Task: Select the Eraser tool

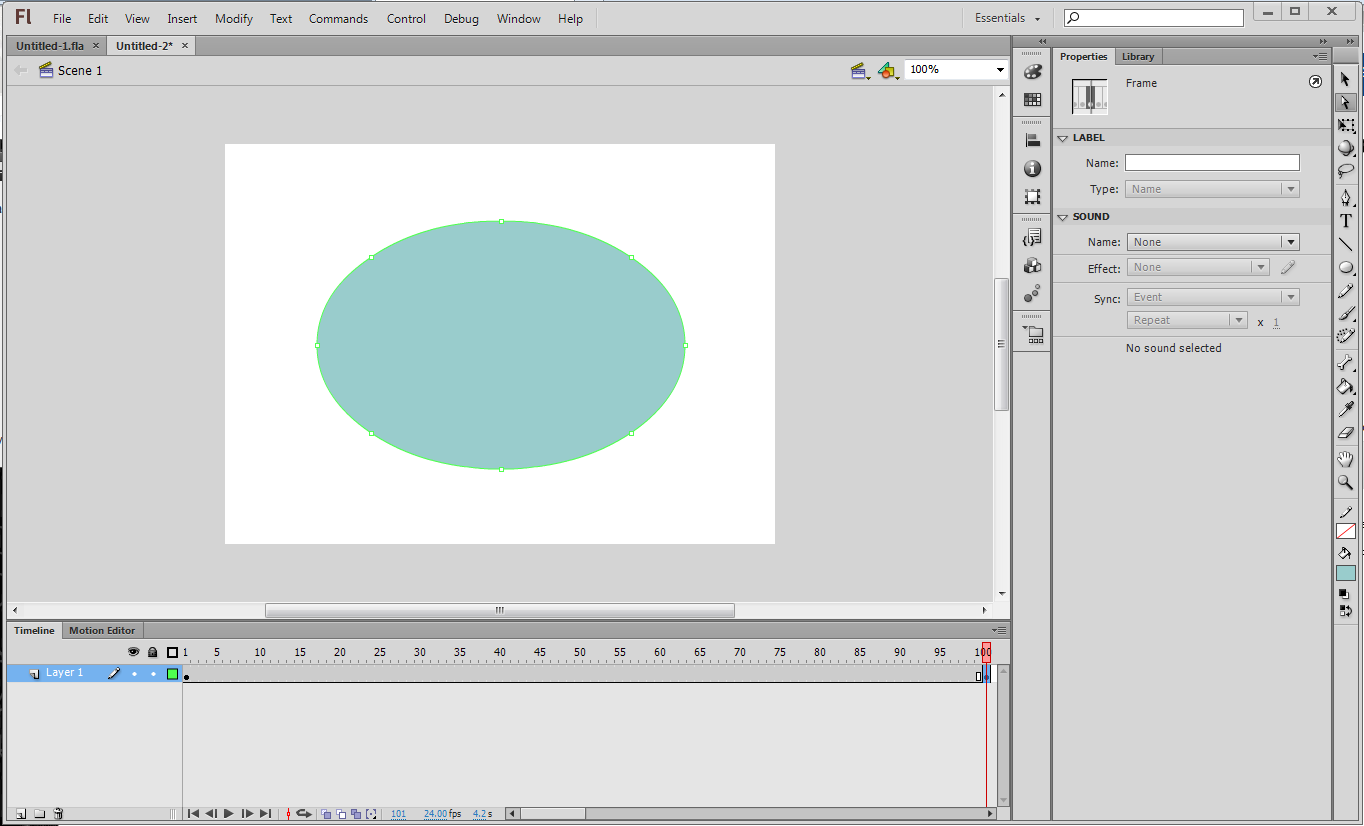Action: tap(1345, 433)
